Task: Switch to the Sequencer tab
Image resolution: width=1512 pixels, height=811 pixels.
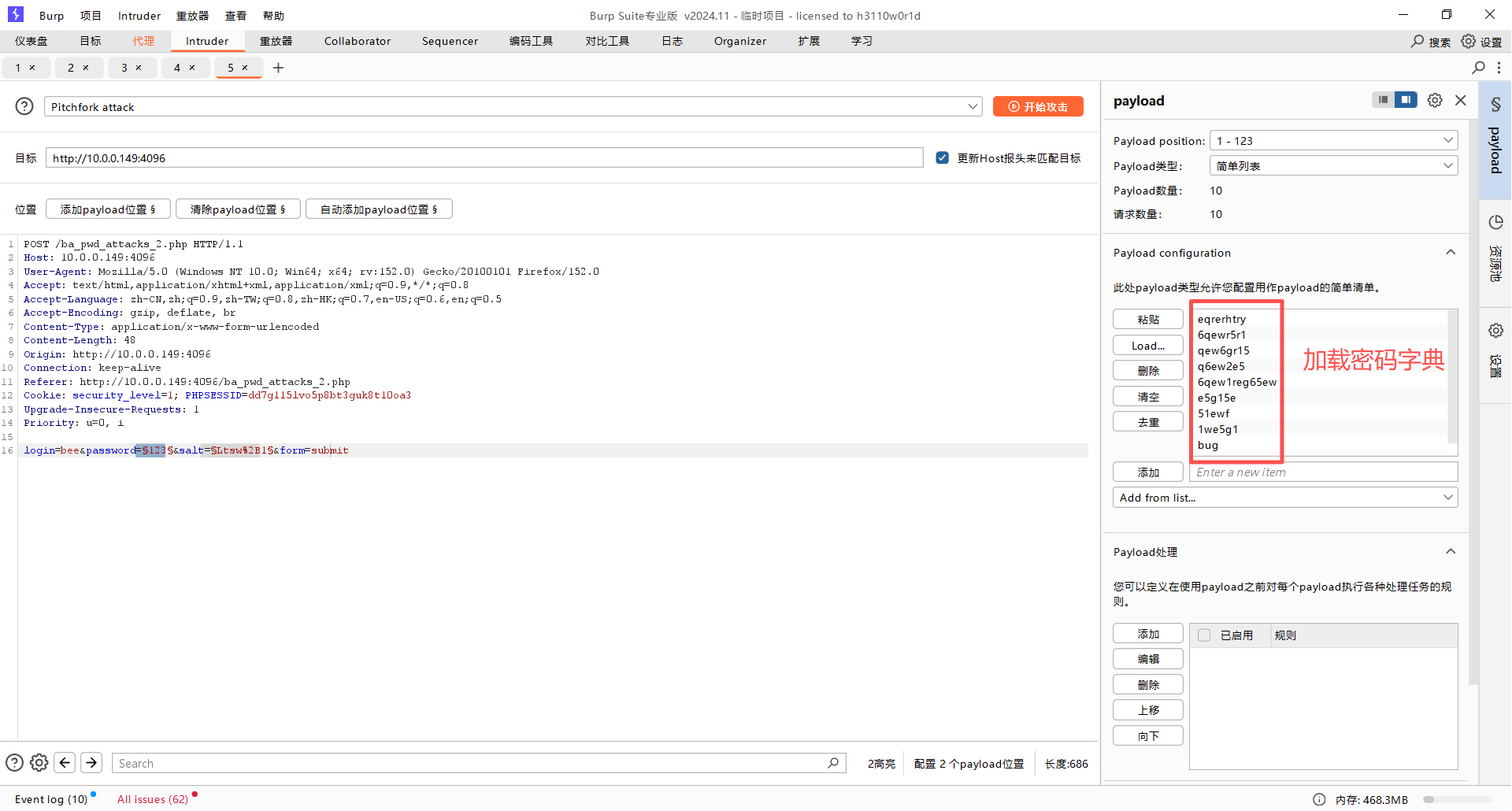Action: click(450, 41)
